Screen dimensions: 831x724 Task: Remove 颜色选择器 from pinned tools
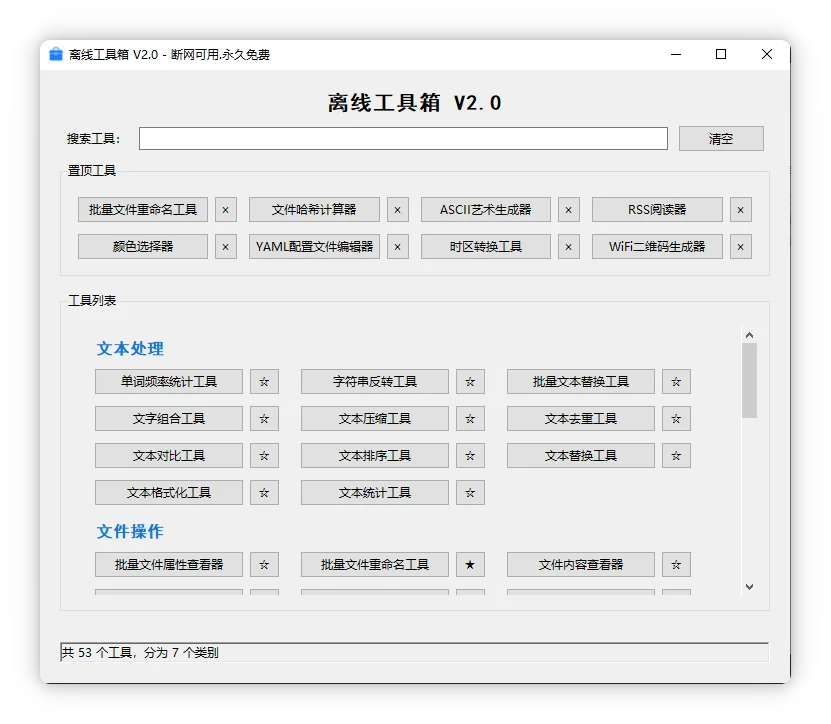226,247
